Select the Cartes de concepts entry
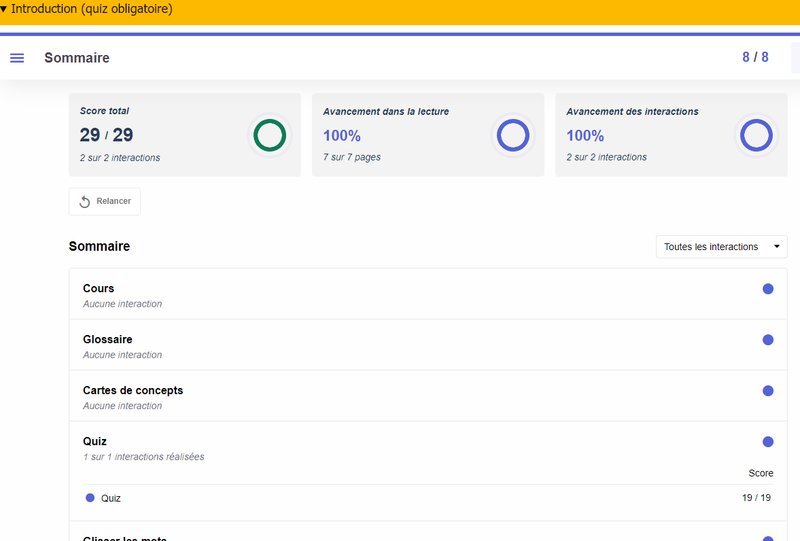The width and height of the screenshot is (800, 541). click(133, 391)
